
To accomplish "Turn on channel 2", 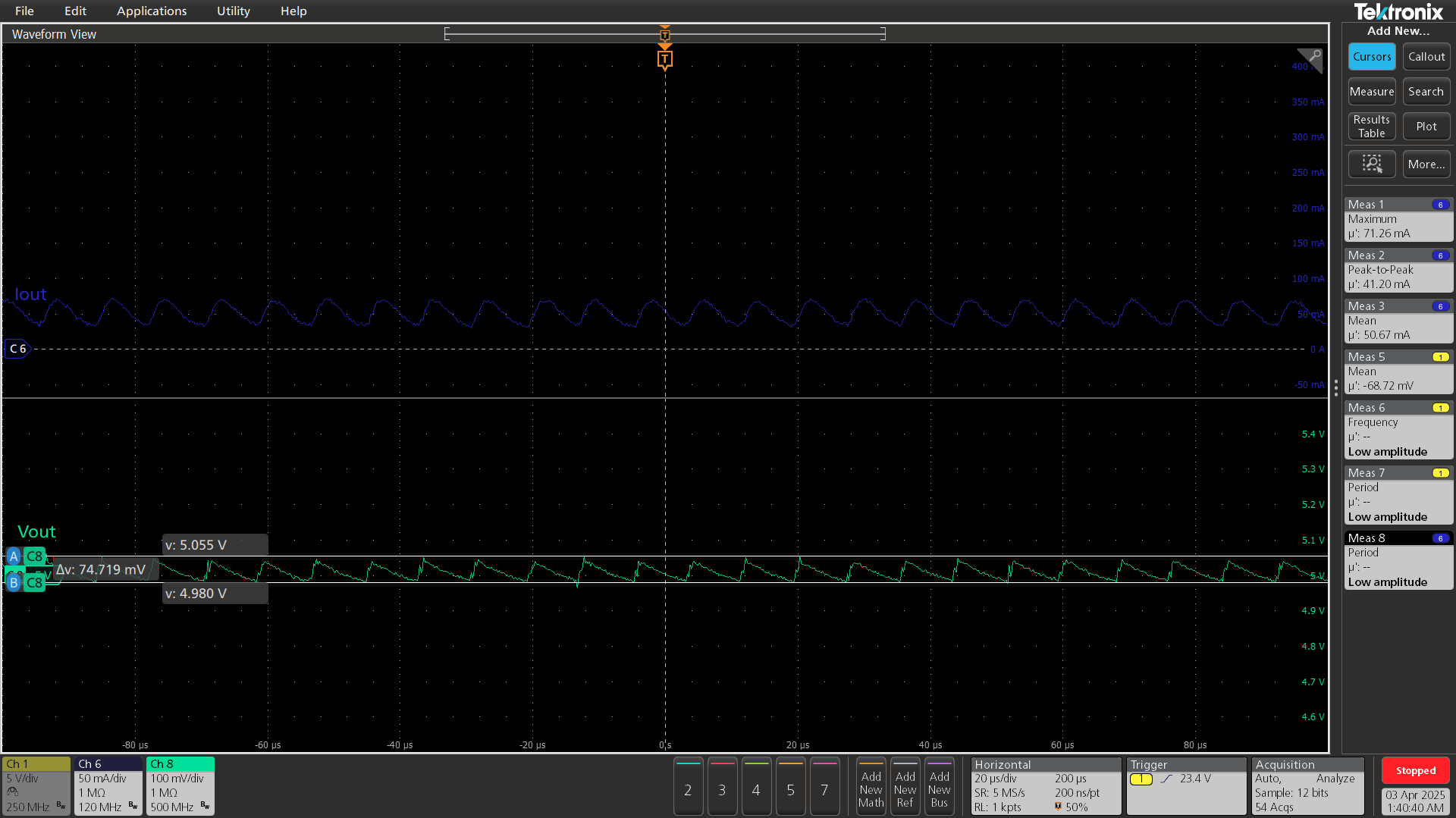I will (688, 788).
